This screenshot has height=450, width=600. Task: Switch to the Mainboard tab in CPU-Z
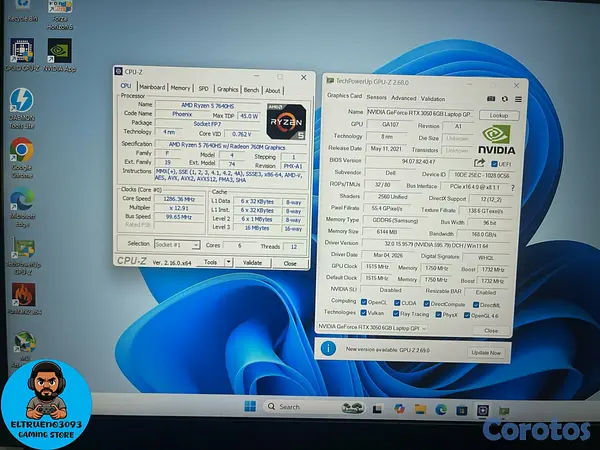click(x=152, y=87)
